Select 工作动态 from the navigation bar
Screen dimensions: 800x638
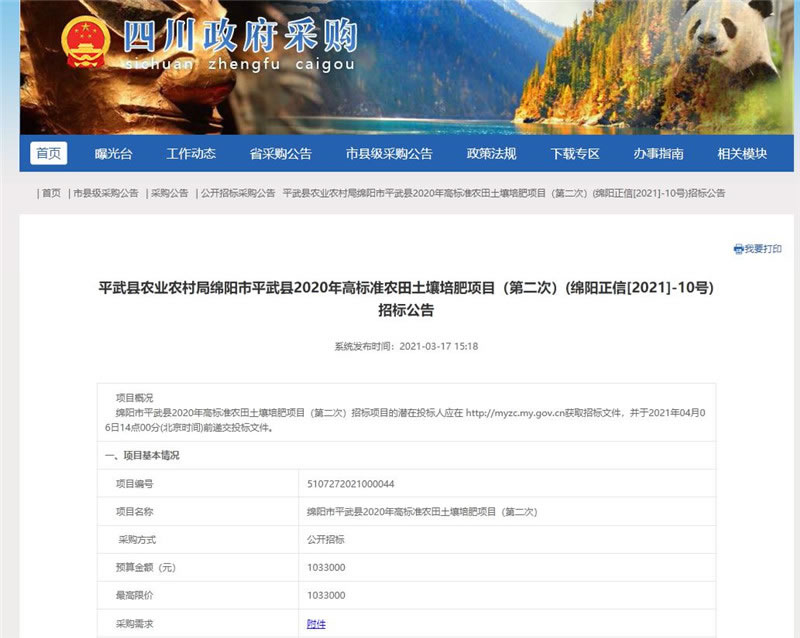(x=191, y=154)
